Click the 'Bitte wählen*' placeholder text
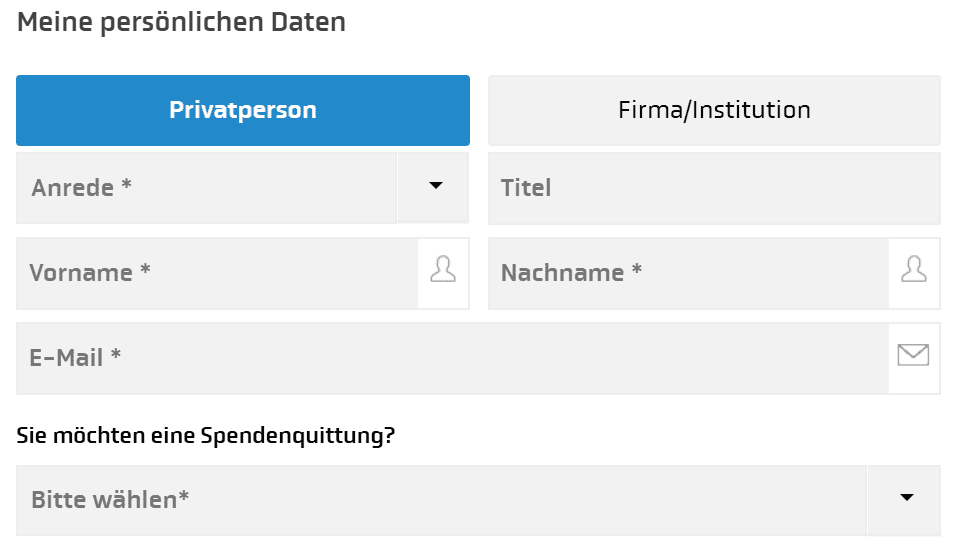The width and height of the screenshot is (963, 552). click(x=111, y=499)
